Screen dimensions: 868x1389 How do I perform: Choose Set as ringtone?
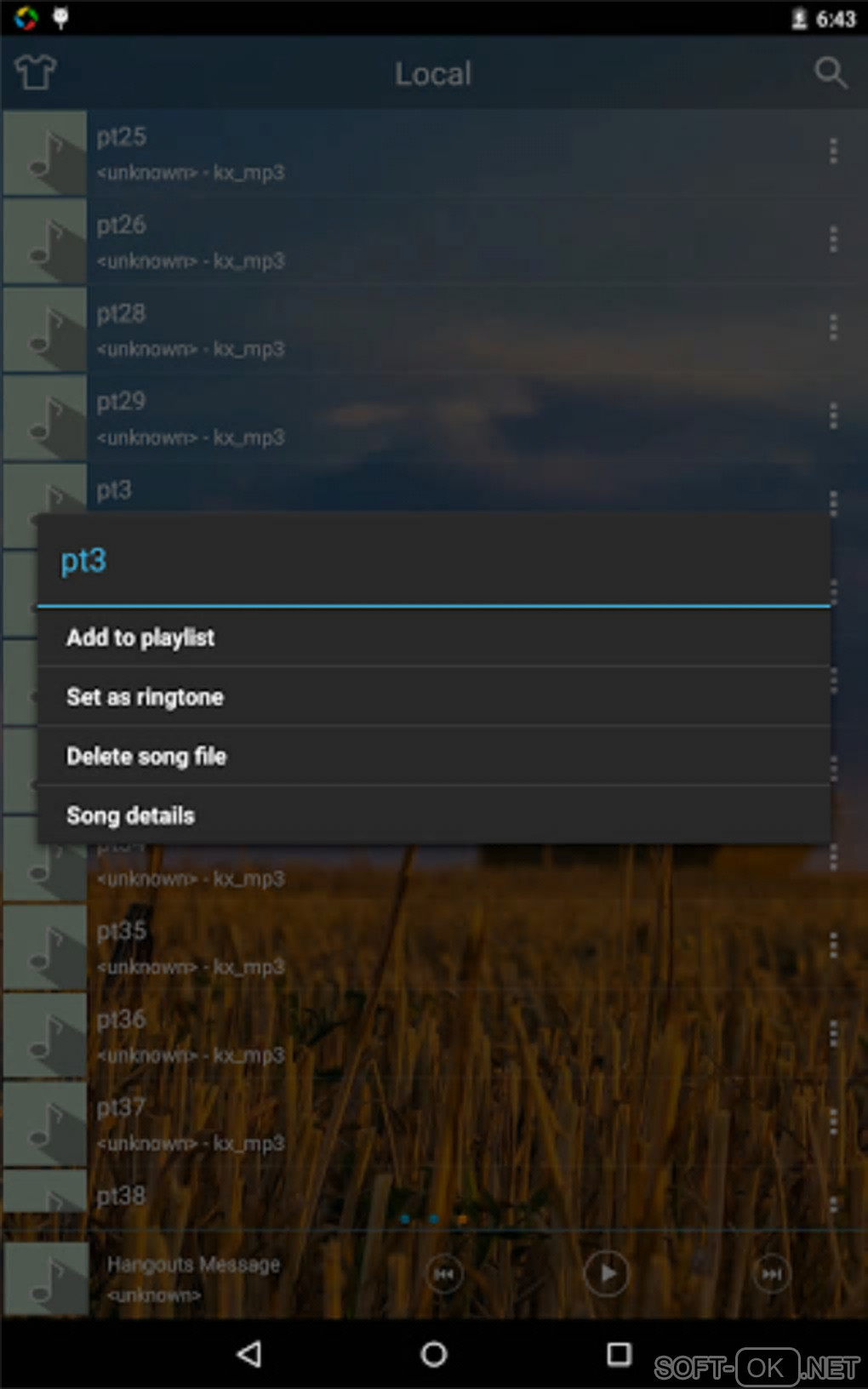coord(434,696)
